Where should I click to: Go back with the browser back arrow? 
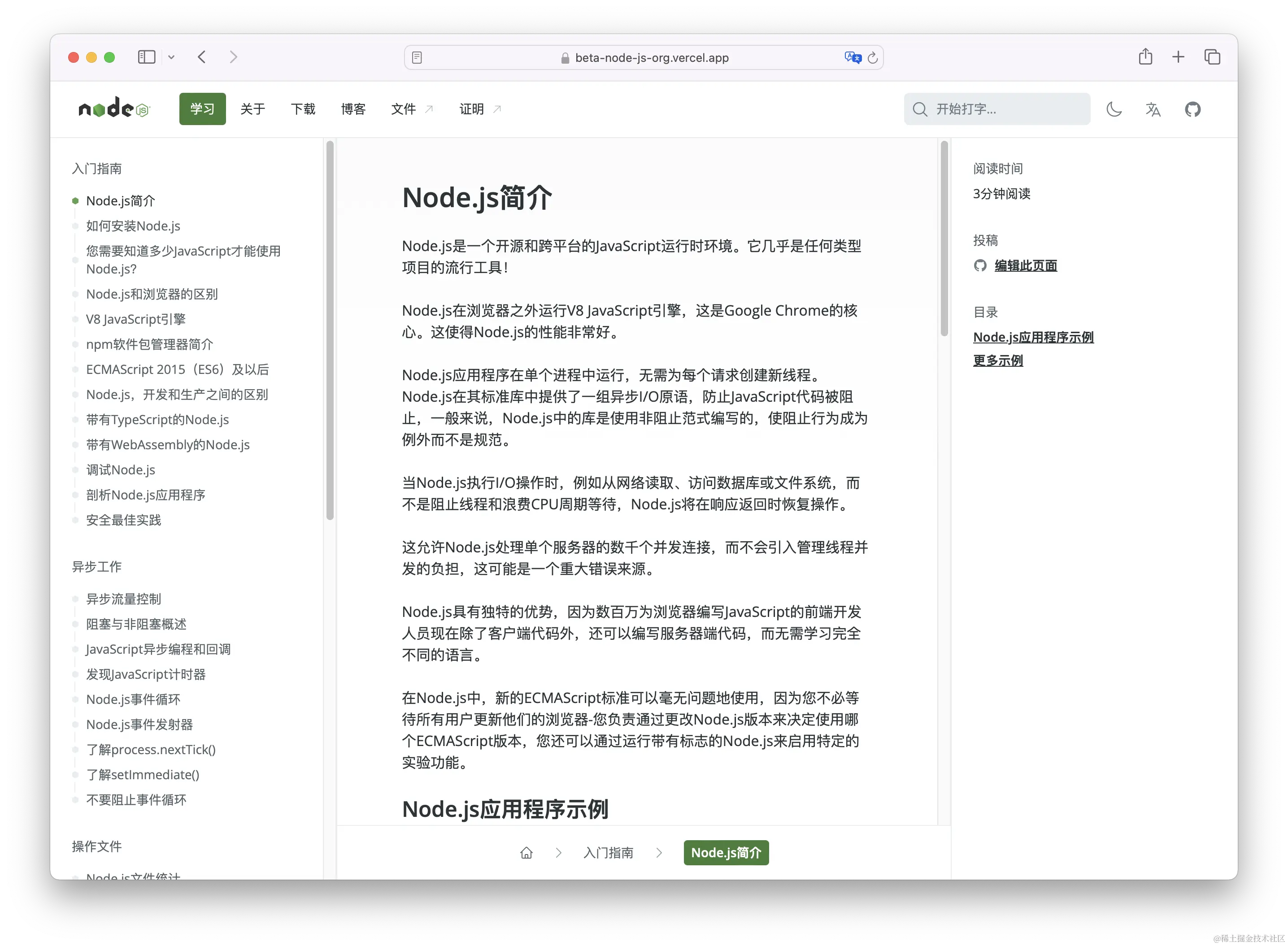click(x=202, y=57)
